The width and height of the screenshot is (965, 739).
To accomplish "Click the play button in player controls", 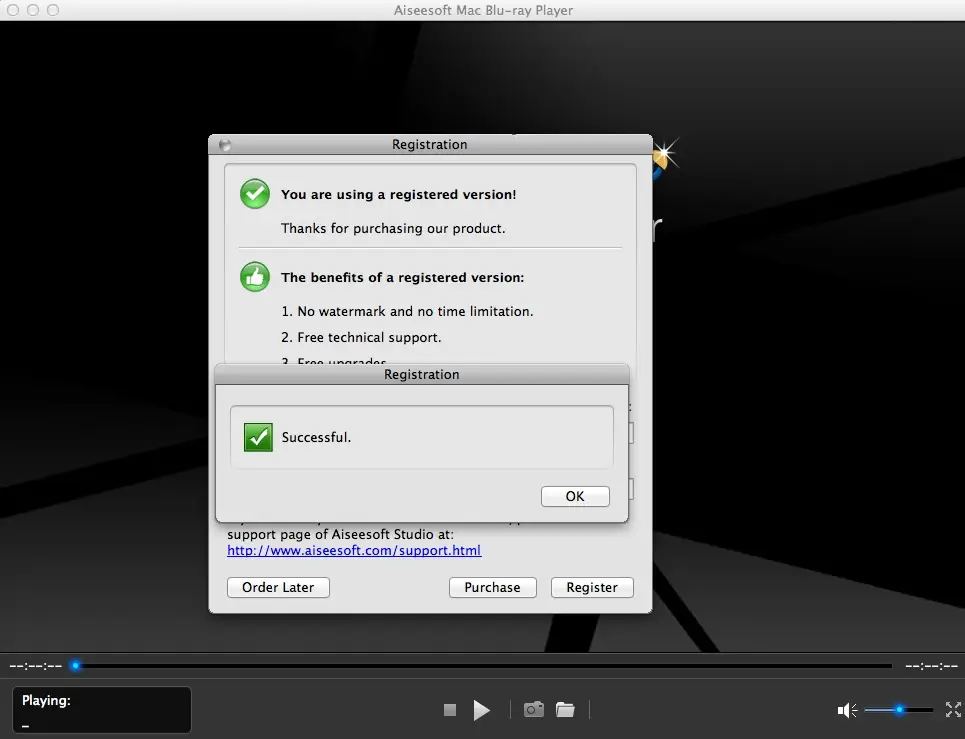I will [x=482, y=710].
